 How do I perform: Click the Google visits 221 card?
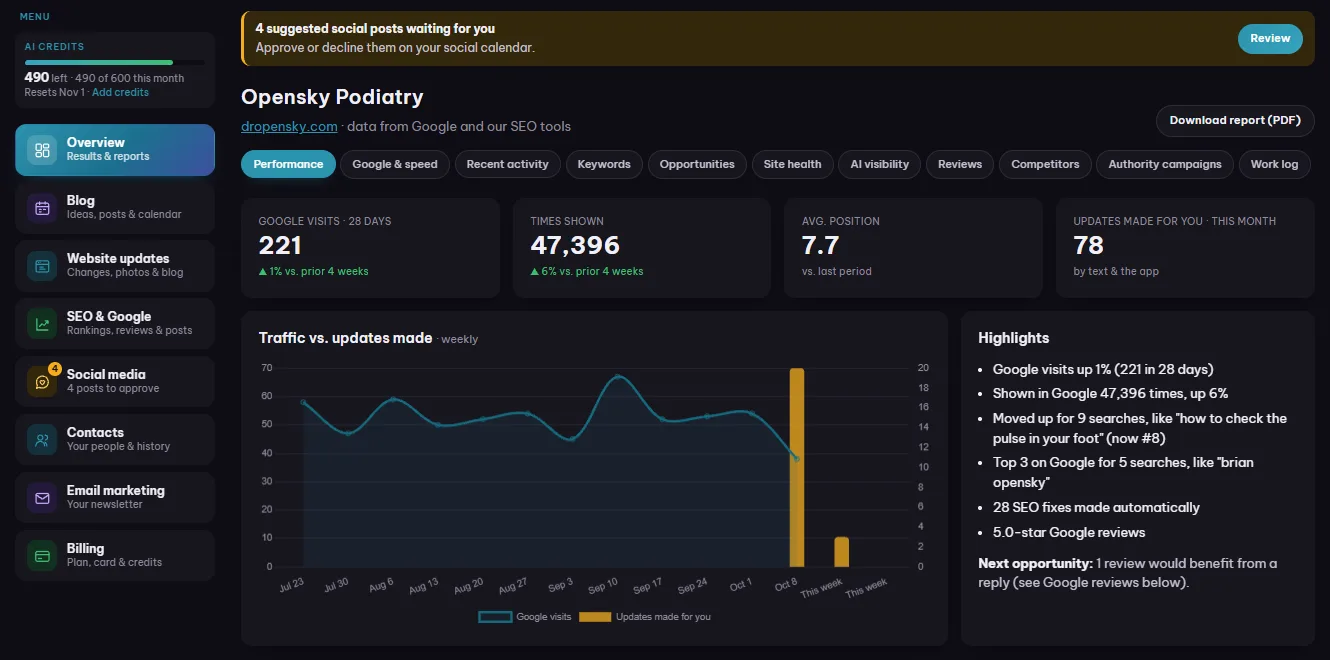[370, 247]
